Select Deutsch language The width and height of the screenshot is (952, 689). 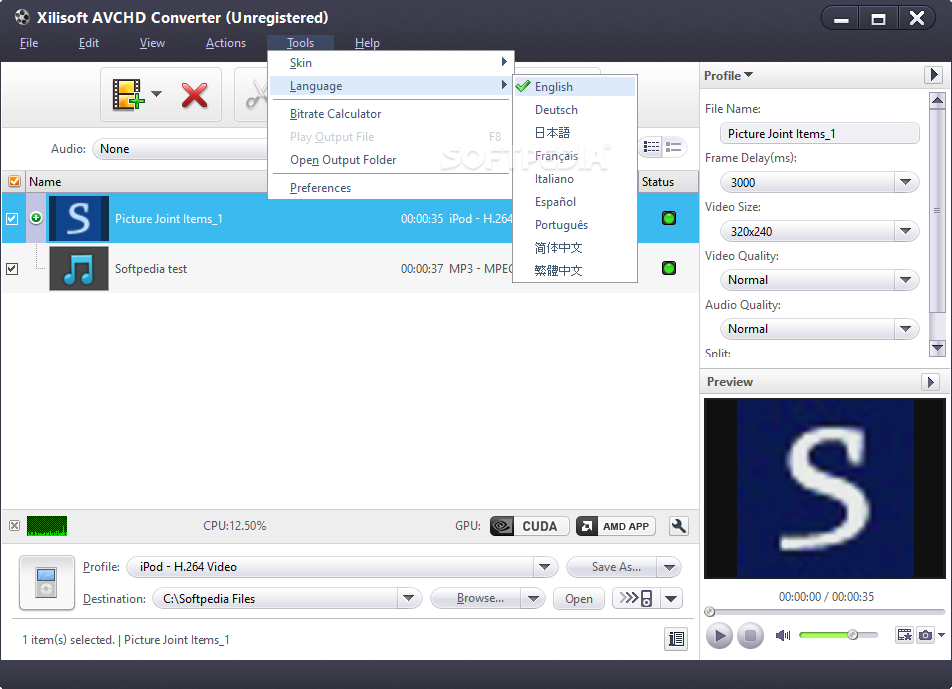574,110
